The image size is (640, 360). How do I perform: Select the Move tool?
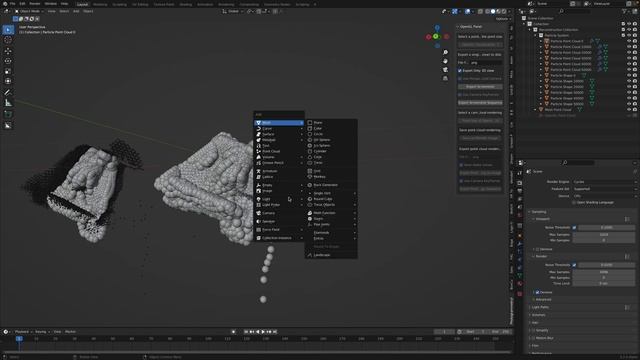tap(8, 51)
